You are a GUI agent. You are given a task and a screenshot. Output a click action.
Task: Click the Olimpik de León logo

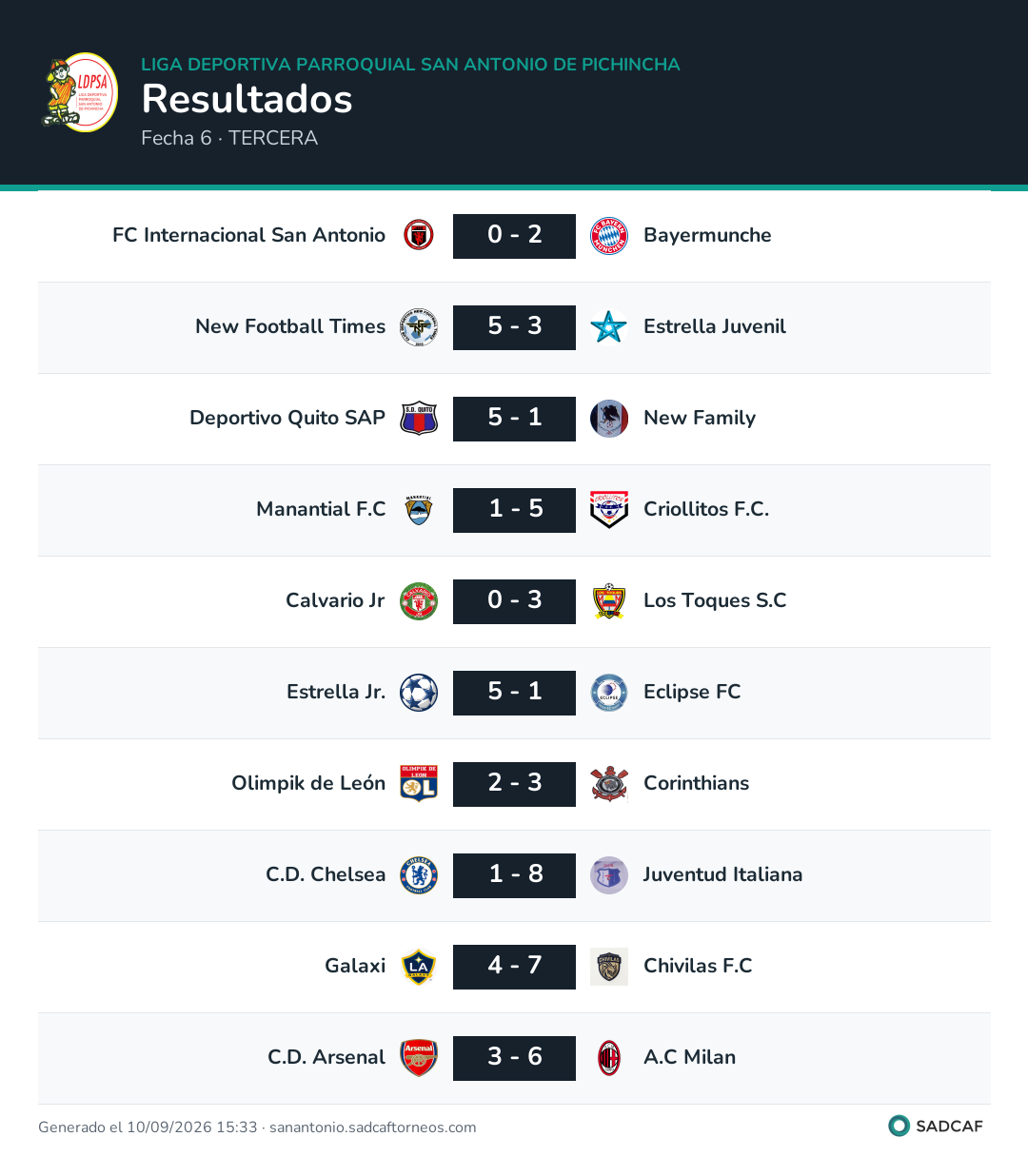click(419, 783)
